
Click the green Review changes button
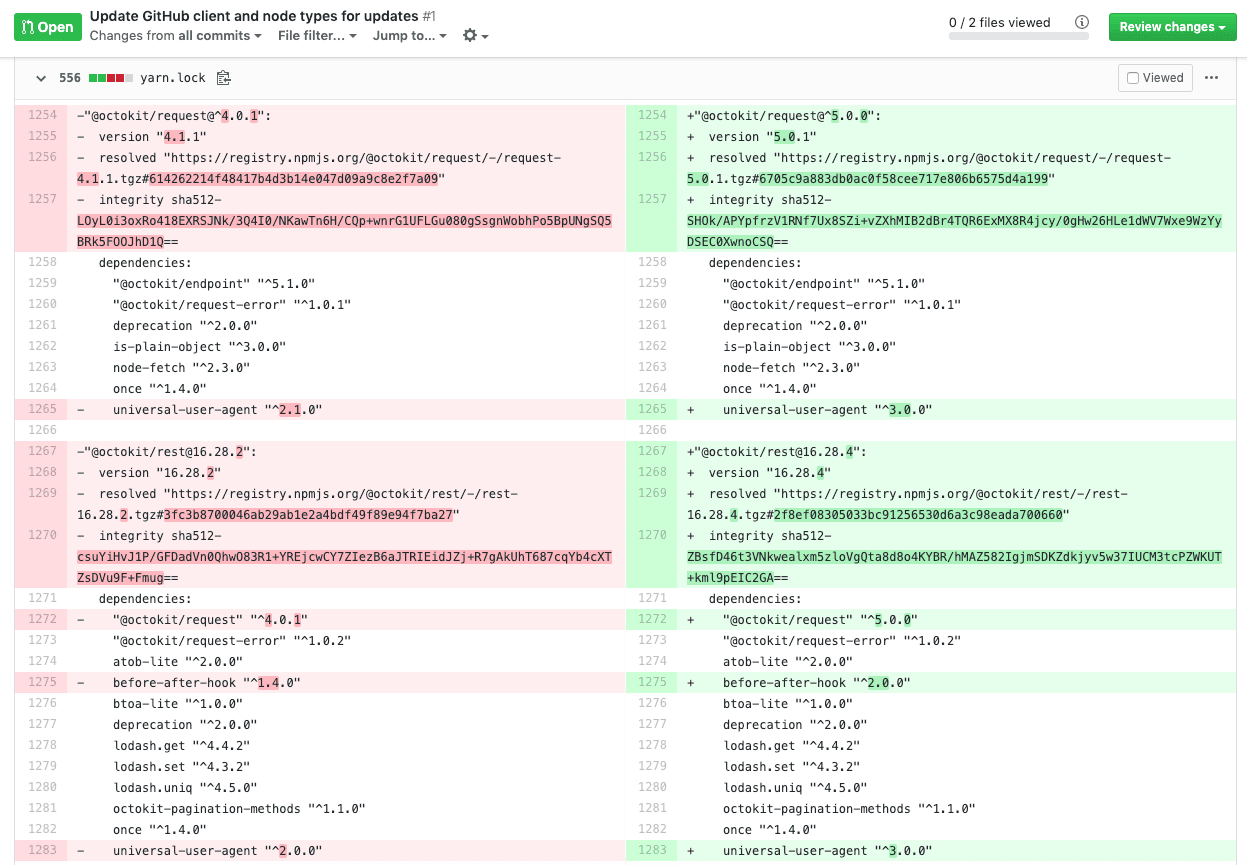(x=1164, y=26)
